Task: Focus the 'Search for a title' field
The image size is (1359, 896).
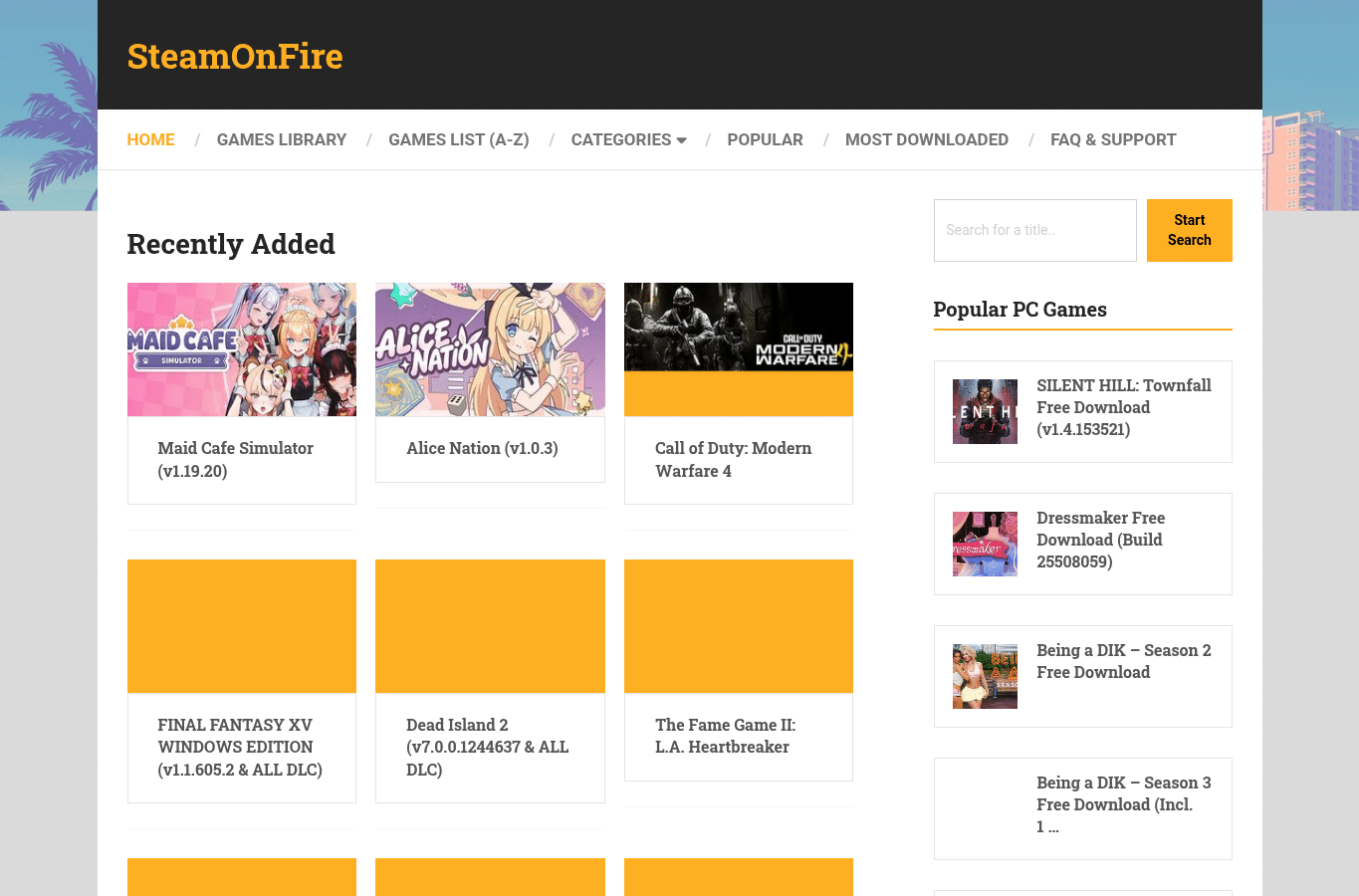Action: tap(1035, 230)
